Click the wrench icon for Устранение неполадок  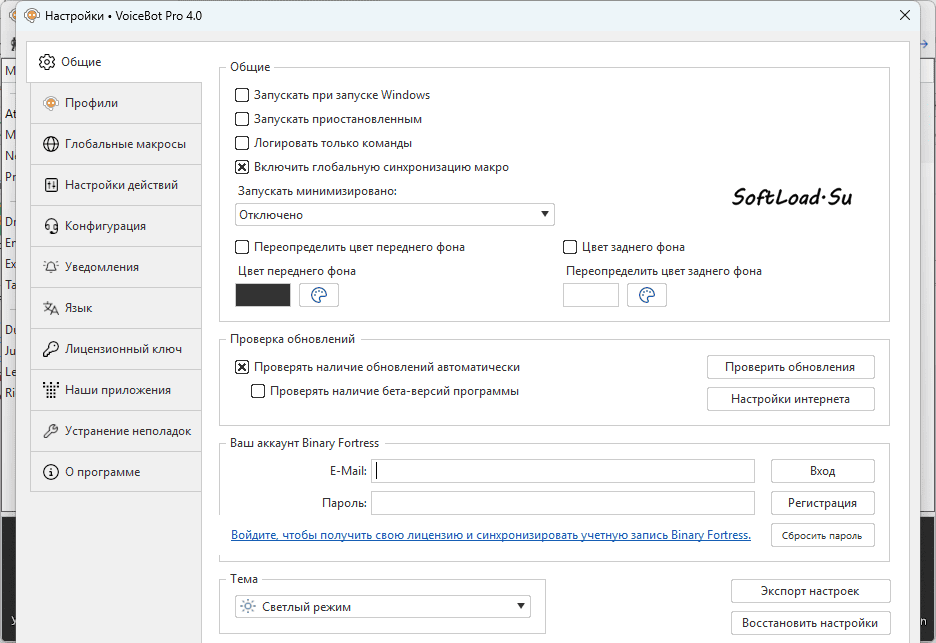51,431
